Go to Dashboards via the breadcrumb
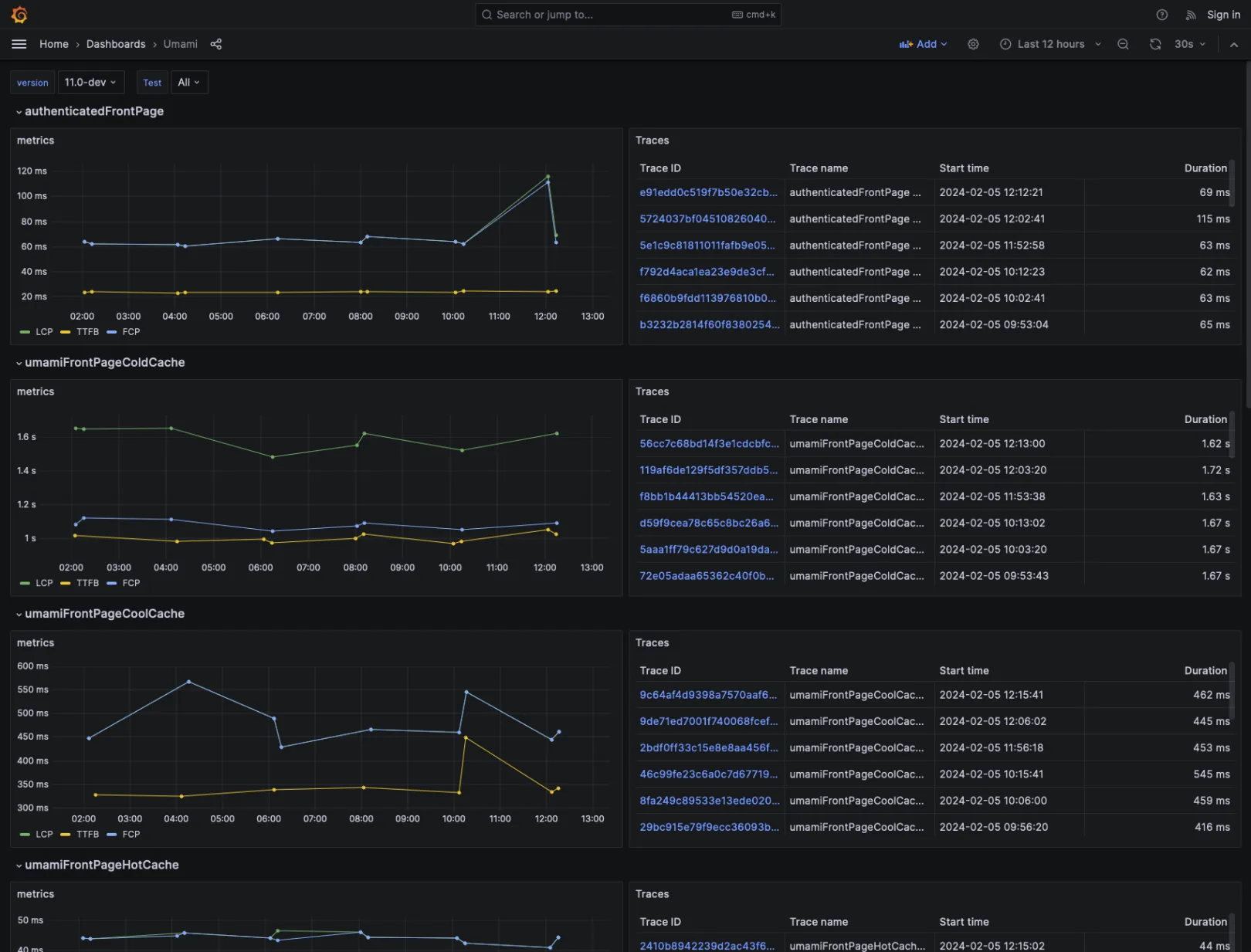The width and height of the screenshot is (1251, 952). 116,44
